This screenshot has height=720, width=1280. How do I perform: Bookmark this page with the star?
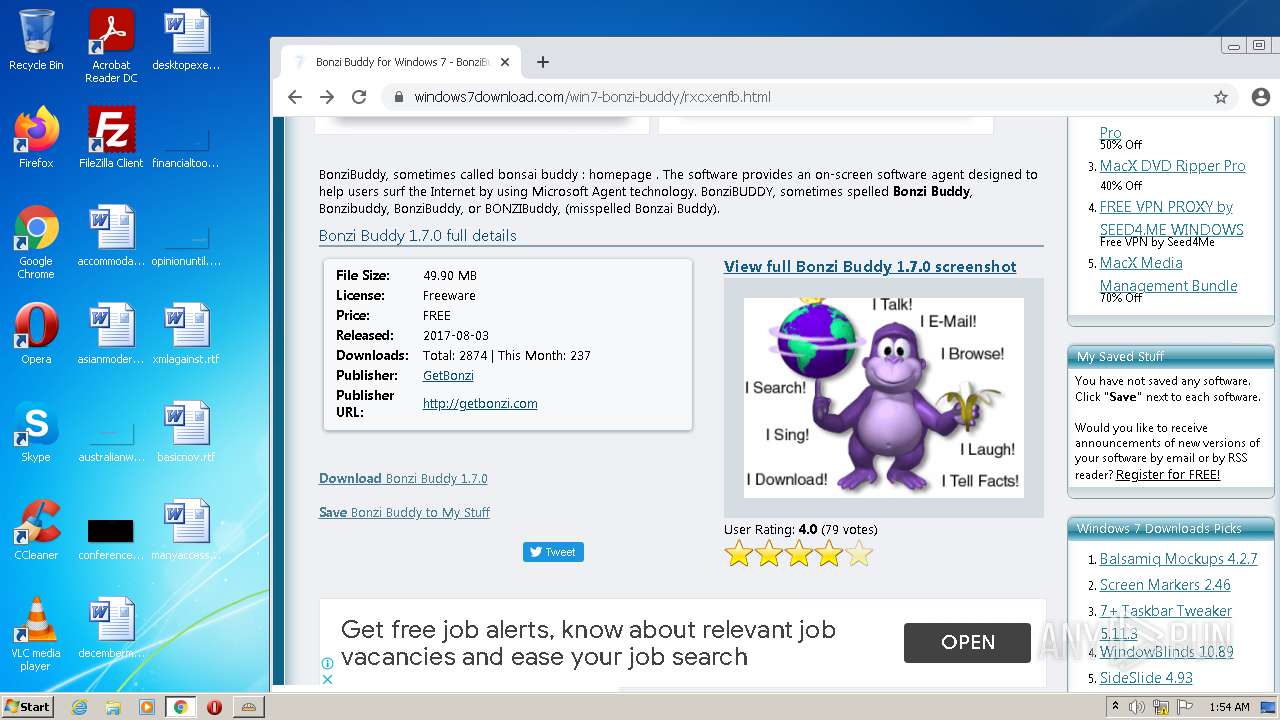(x=1221, y=97)
